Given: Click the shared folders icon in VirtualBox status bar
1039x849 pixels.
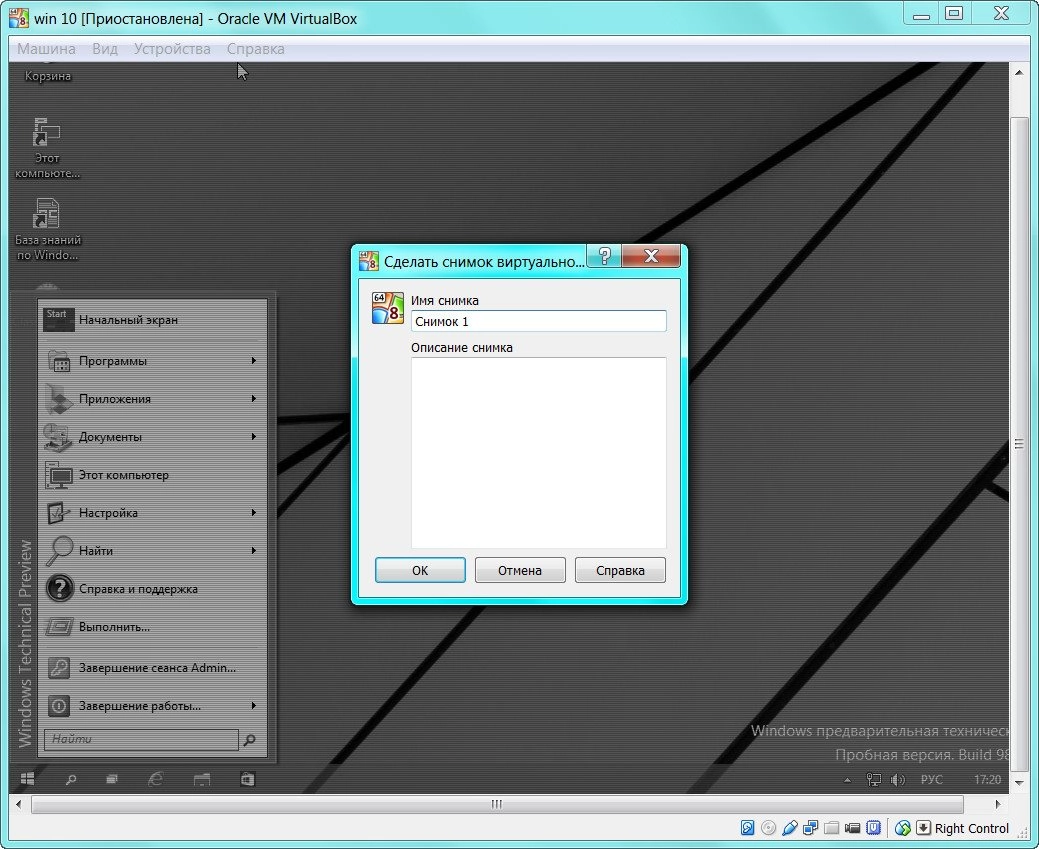Looking at the screenshot, I should click(x=832, y=828).
